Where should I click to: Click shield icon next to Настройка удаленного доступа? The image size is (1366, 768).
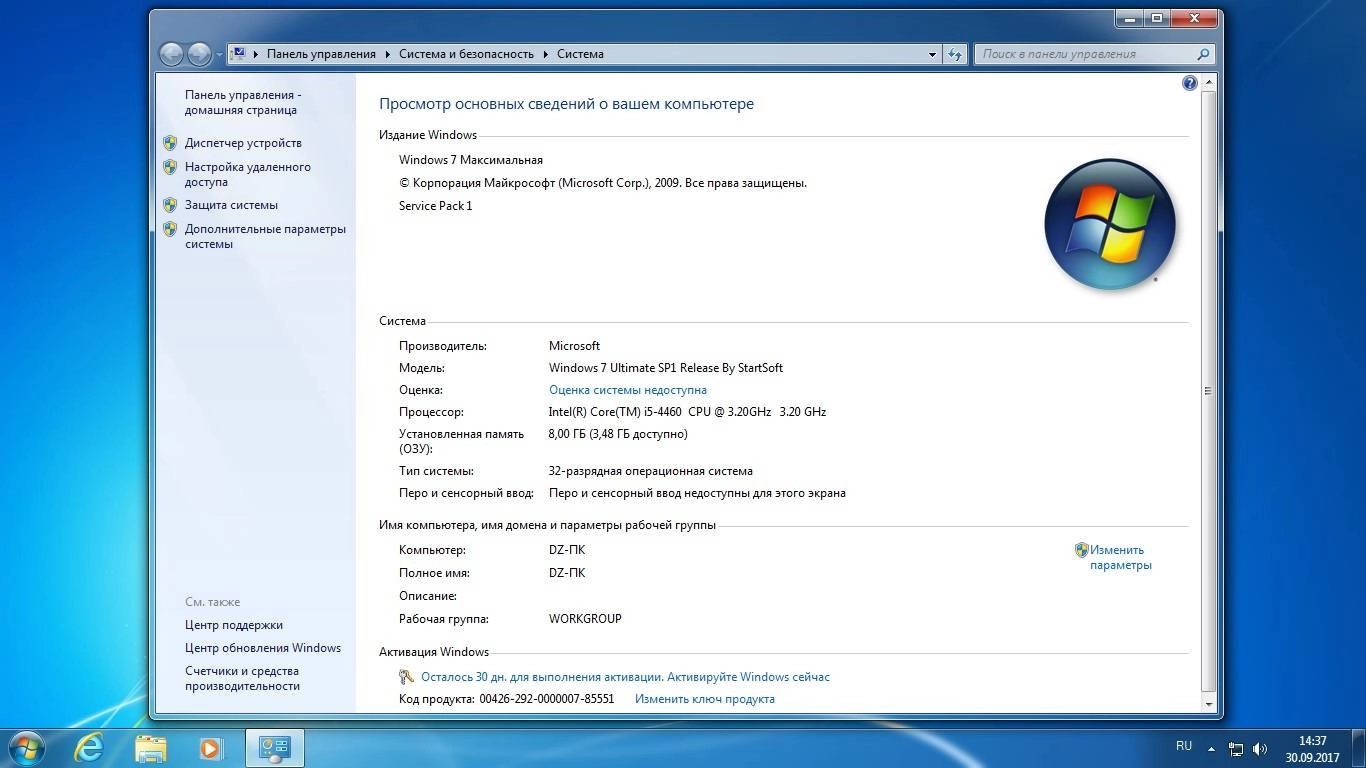click(170, 167)
